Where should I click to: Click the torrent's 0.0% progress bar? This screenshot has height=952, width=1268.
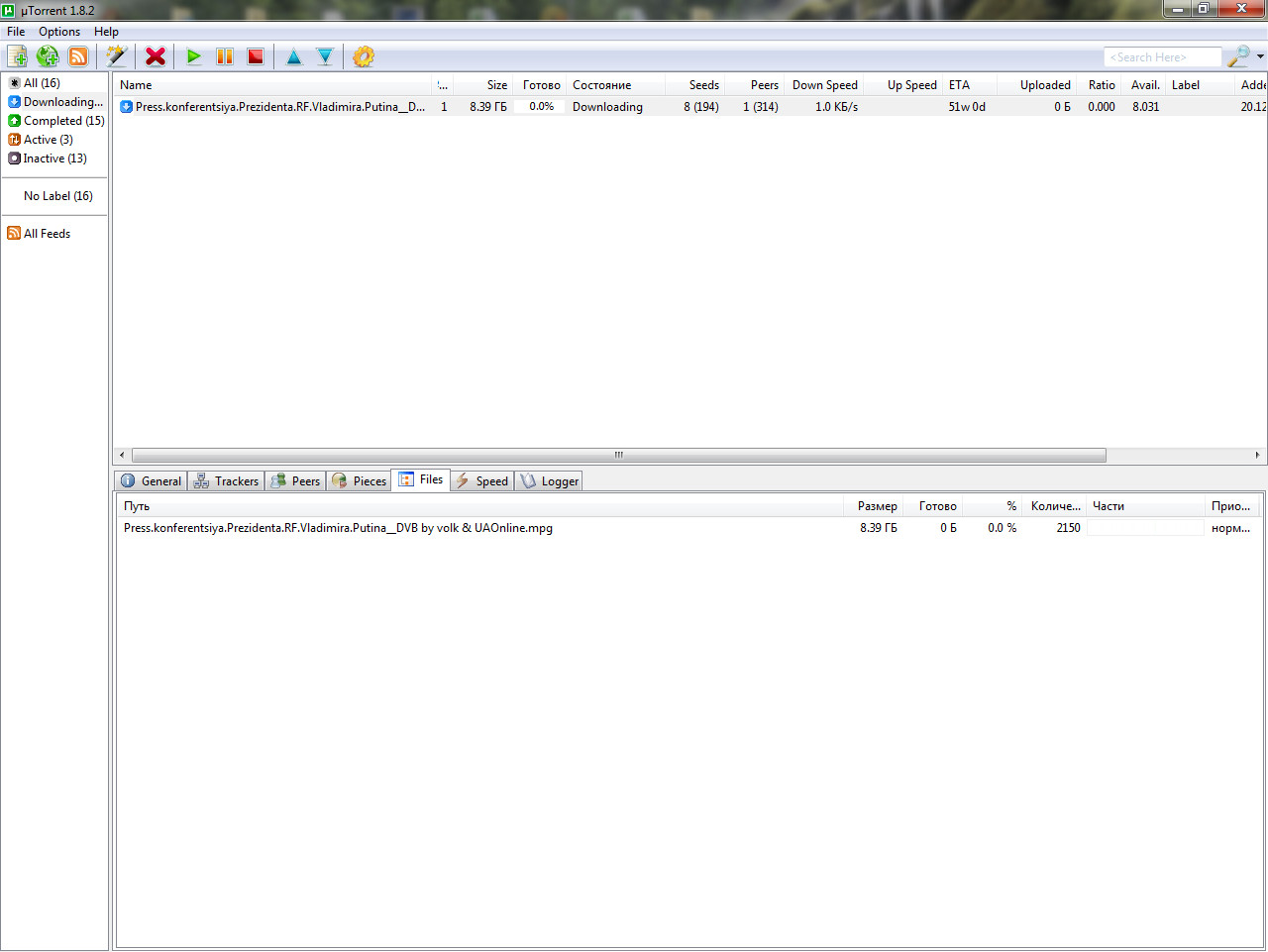541,107
